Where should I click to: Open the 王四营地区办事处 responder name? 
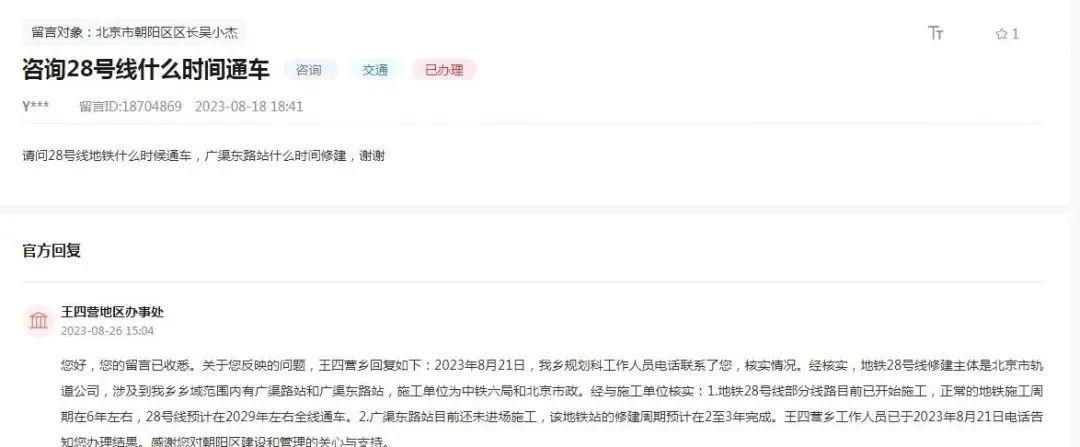[112, 312]
